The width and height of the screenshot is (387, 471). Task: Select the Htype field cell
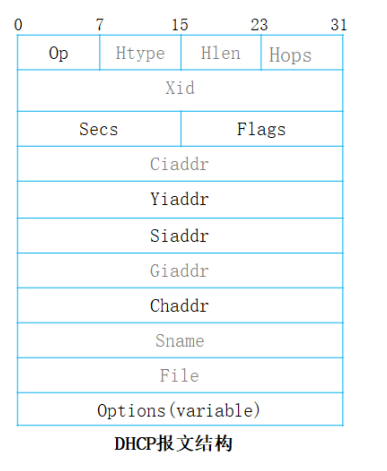pyautogui.click(x=140, y=53)
